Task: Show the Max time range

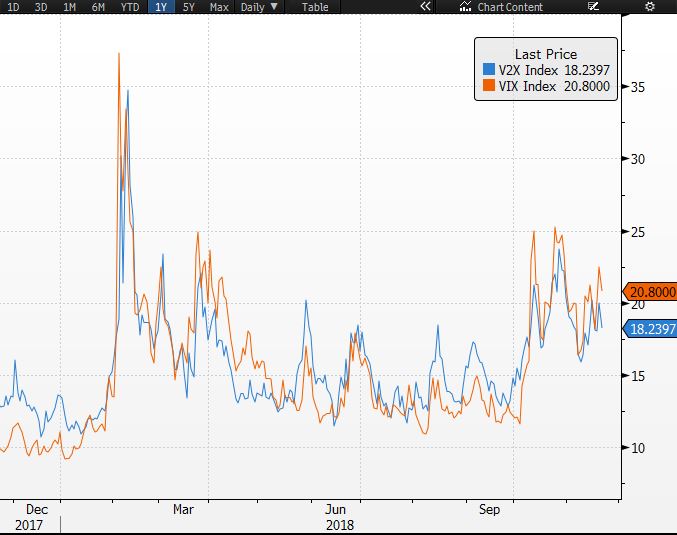Action: click(x=219, y=7)
